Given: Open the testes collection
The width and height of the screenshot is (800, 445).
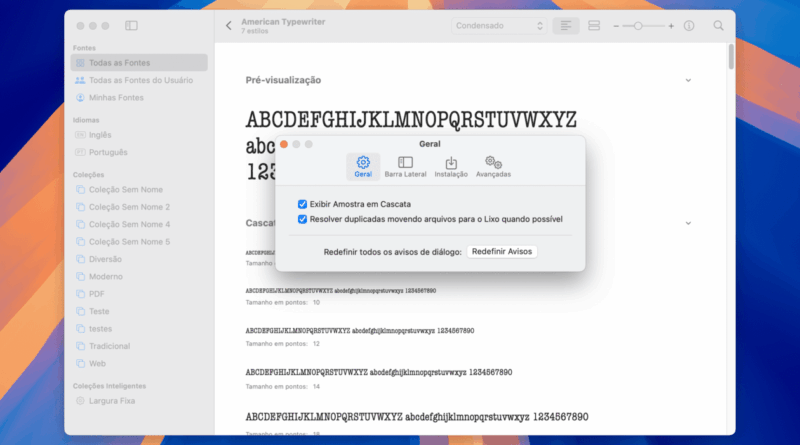Looking at the screenshot, I should point(139,329).
